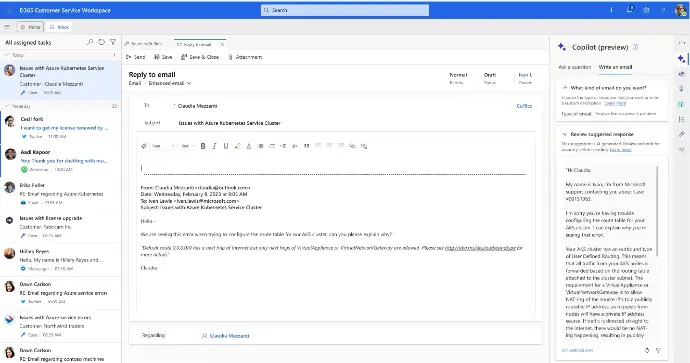The width and height of the screenshot is (690, 363).
Task: Remove link from the email text
Action: 364,146
